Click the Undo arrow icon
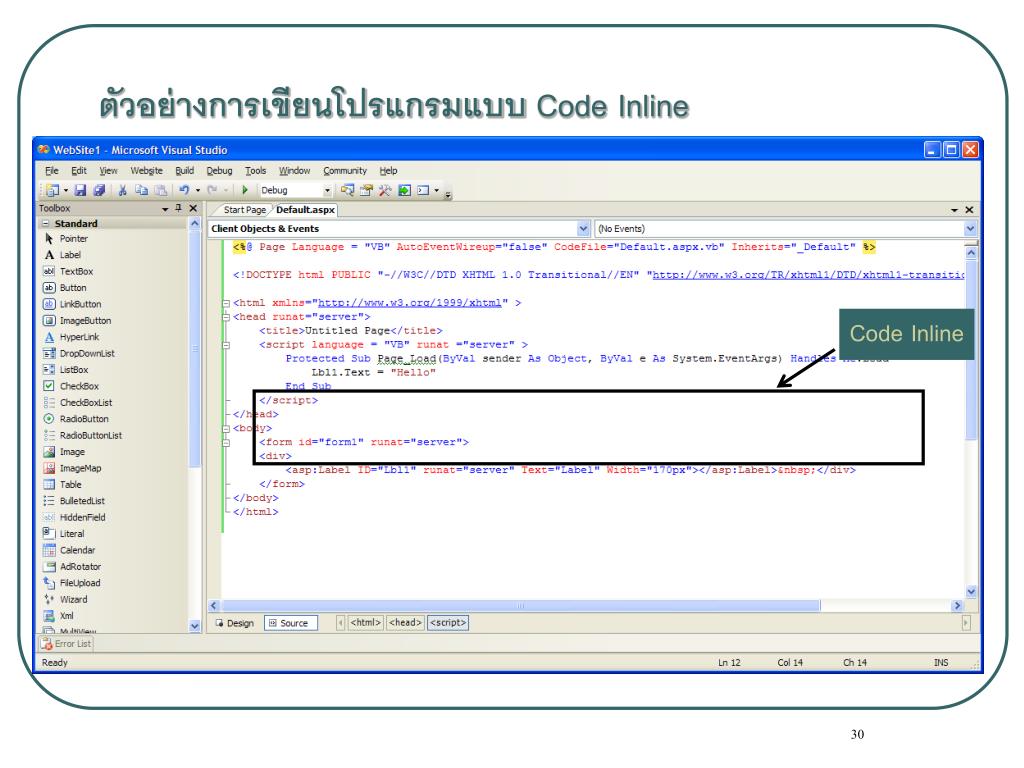Image resolution: width=1024 pixels, height=768 pixels. click(184, 190)
